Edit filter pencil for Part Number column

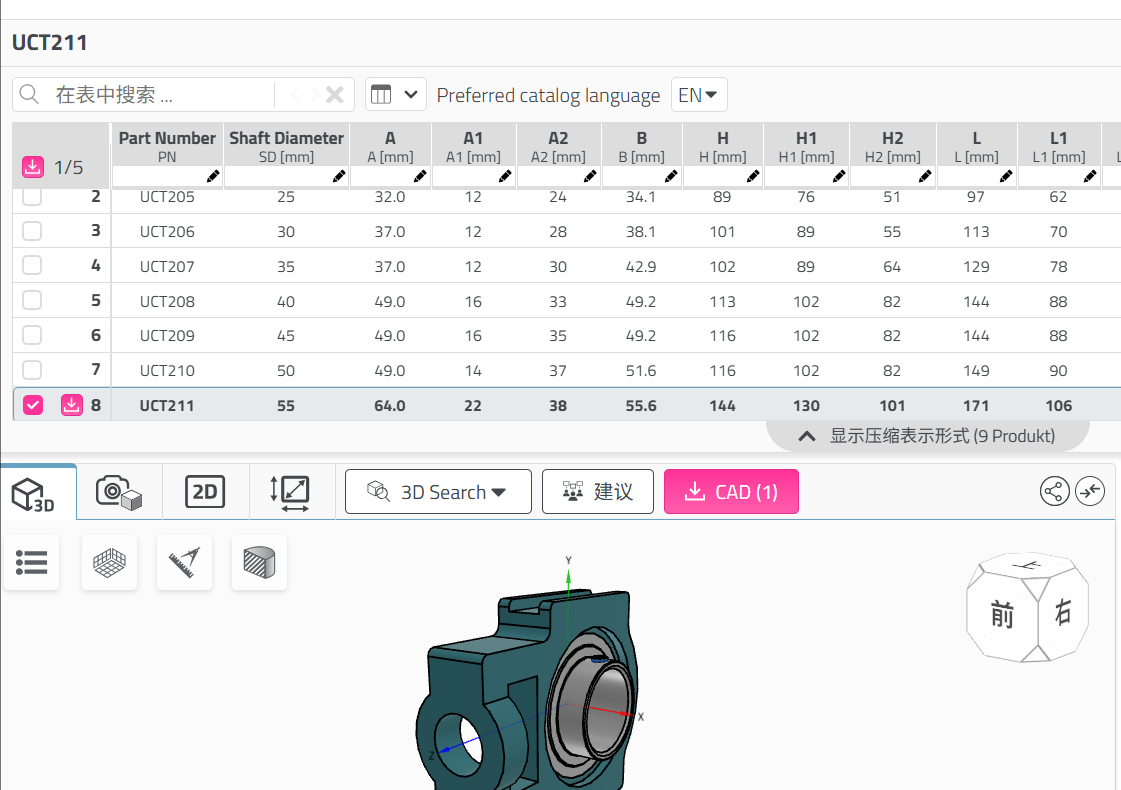(213, 176)
